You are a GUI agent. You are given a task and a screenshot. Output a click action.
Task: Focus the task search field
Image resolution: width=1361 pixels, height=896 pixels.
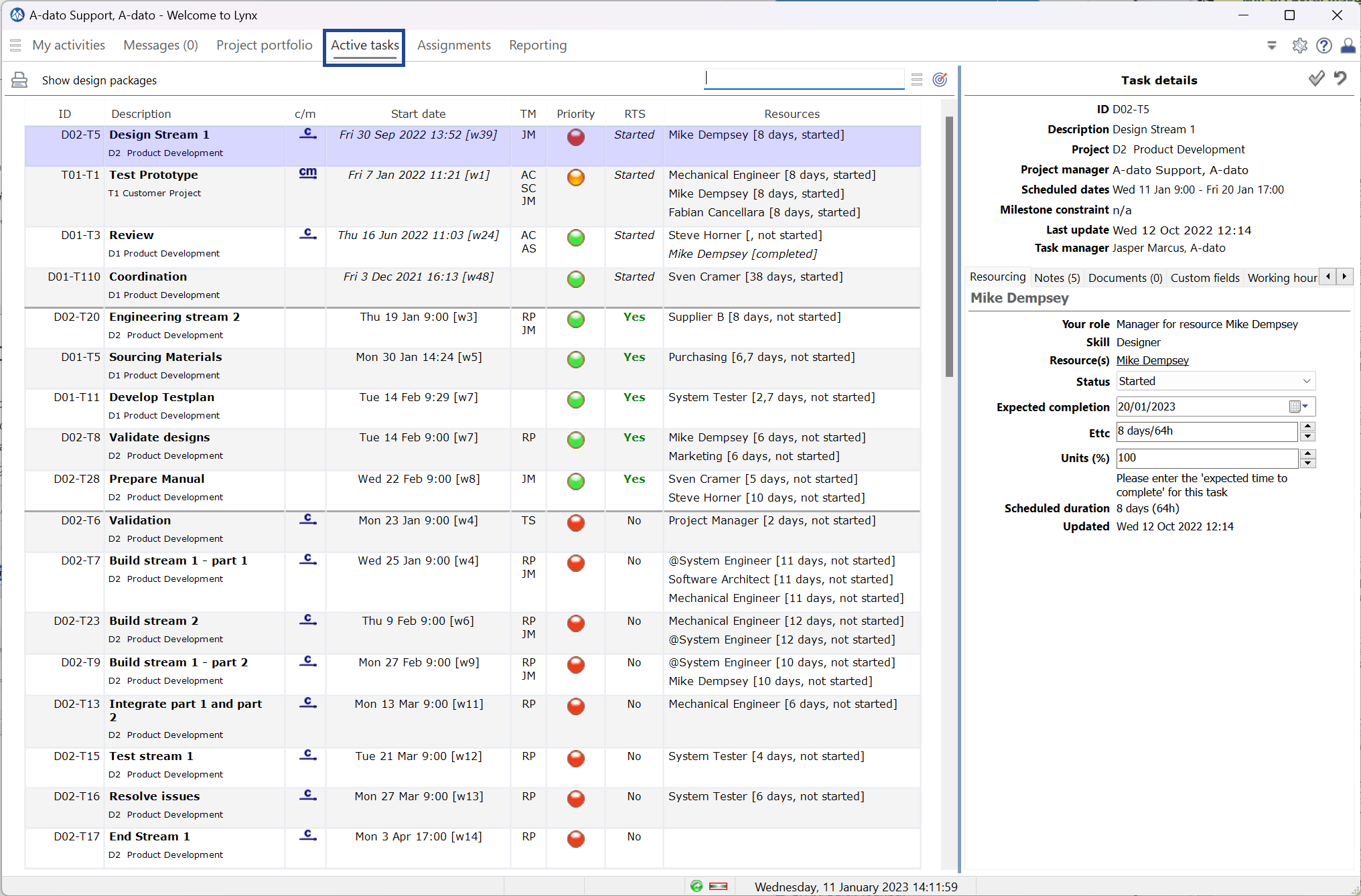804,79
